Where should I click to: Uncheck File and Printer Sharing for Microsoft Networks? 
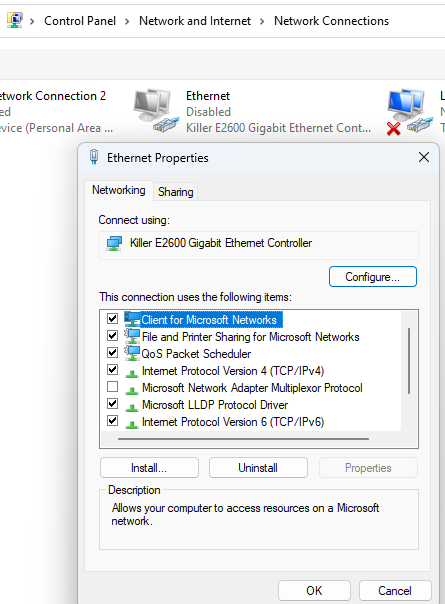point(113,336)
